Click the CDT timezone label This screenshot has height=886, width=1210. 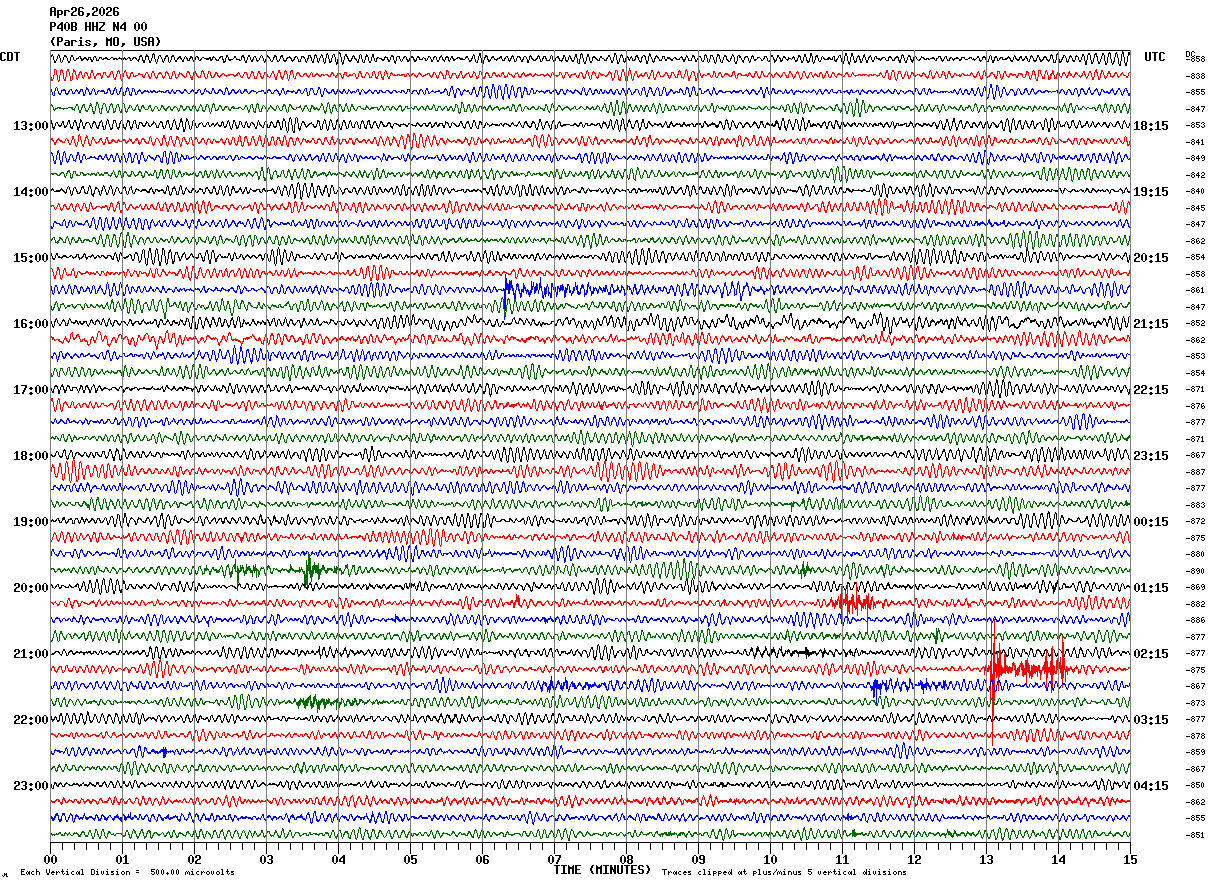10,57
